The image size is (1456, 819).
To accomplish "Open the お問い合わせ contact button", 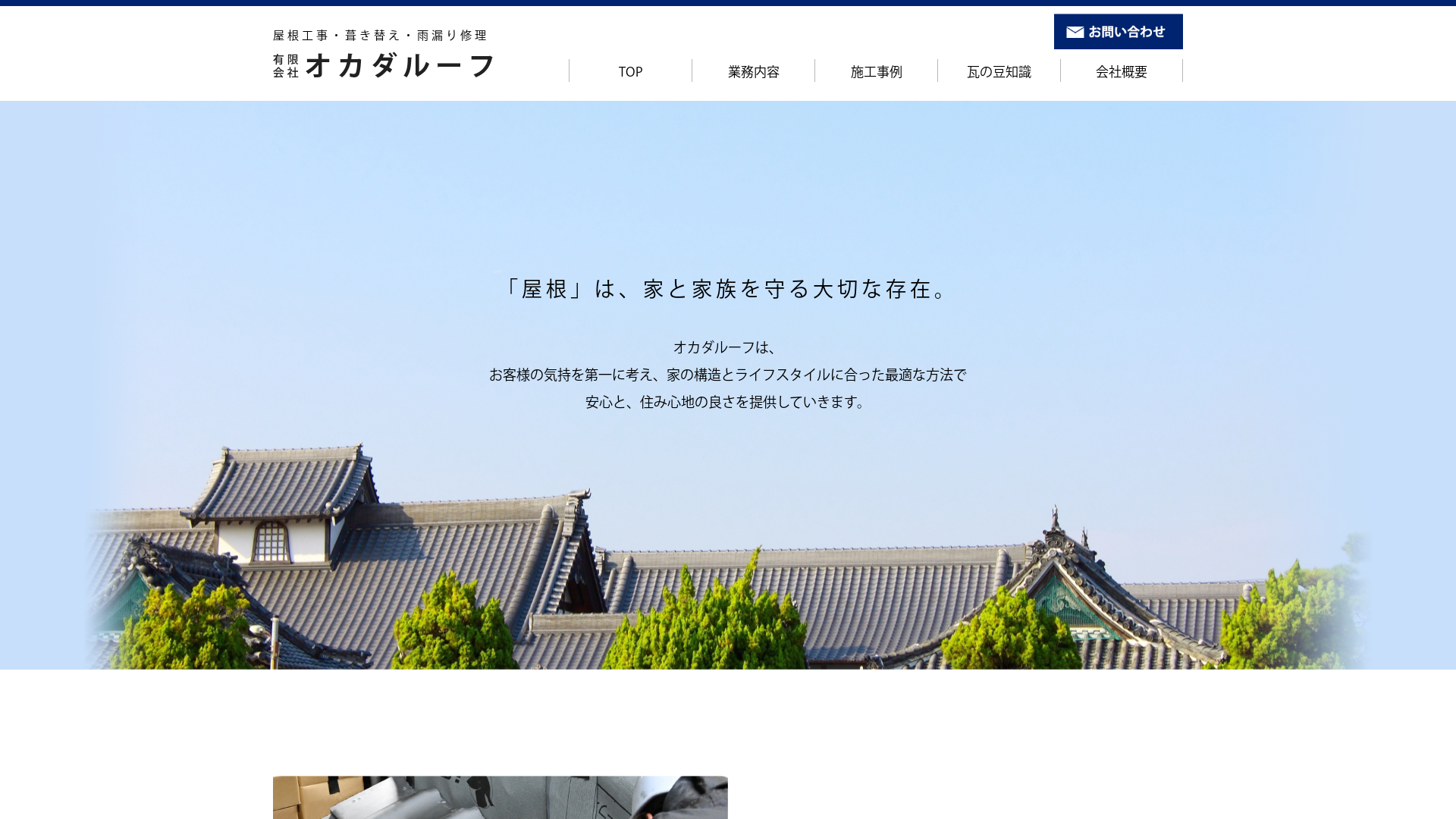I will pos(1118,32).
